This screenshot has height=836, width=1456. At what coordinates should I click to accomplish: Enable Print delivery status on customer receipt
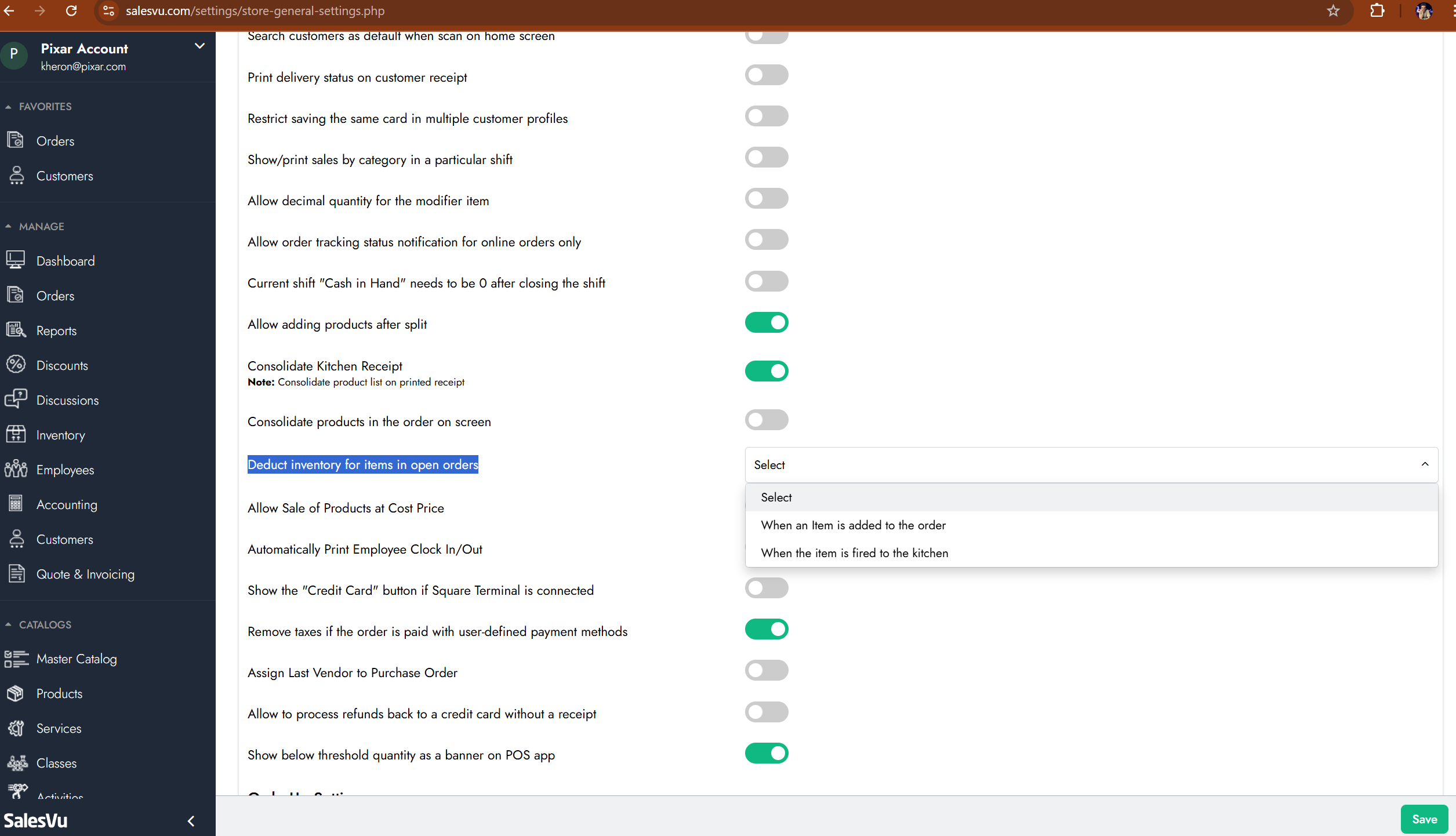click(x=766, y=75)
